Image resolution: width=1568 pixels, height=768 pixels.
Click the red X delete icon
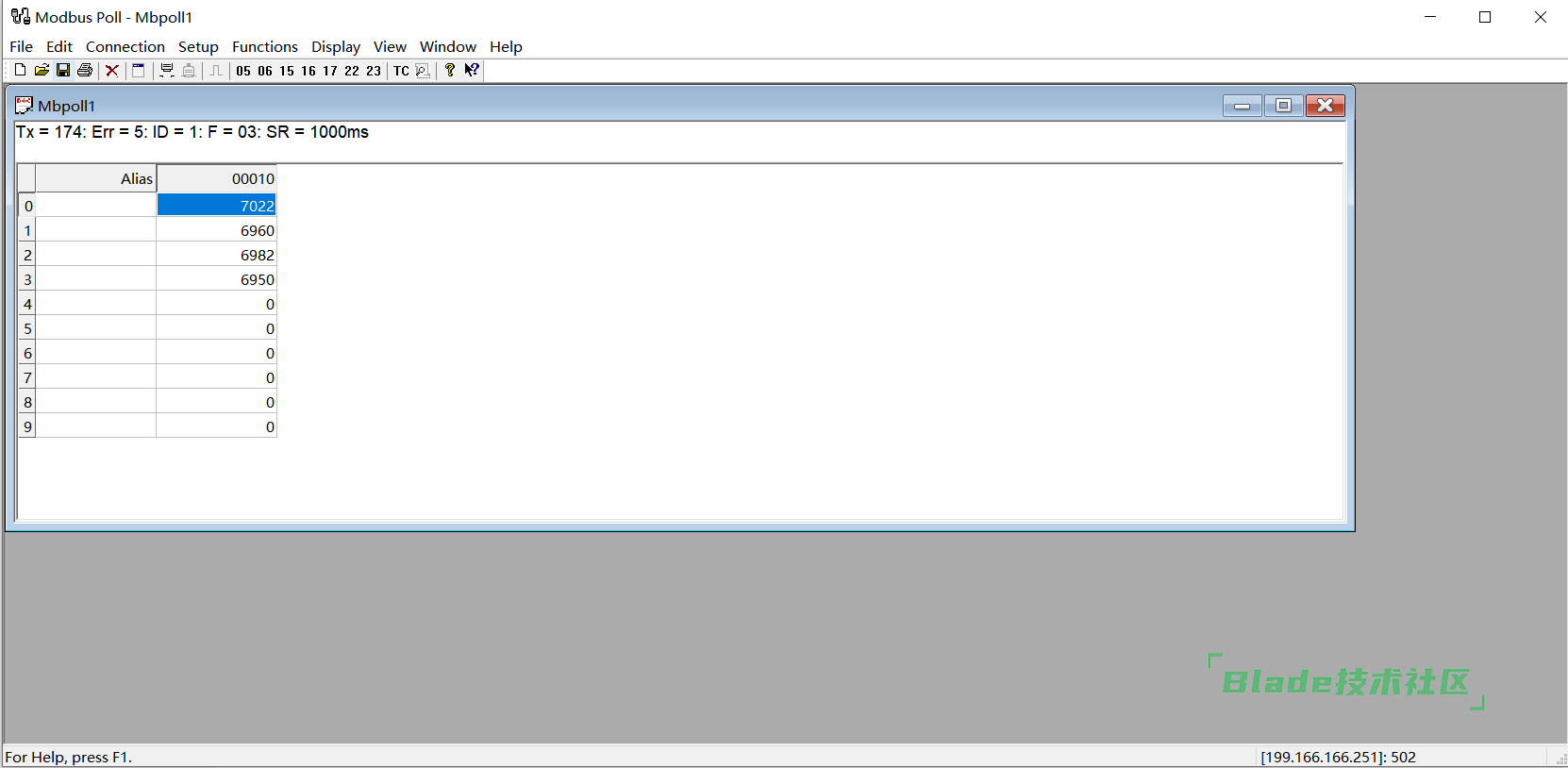tap(112, 71)
